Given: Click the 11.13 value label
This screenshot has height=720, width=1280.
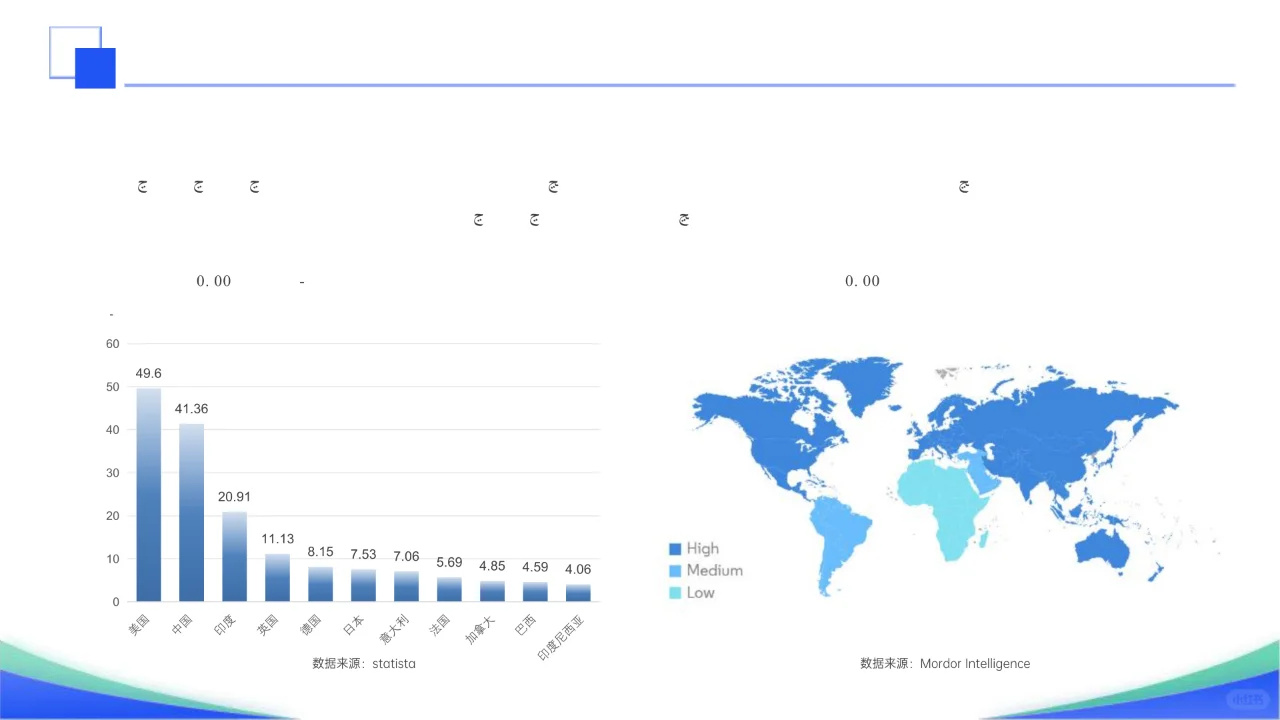Looking at the screenshot, I should pos(278,539).
